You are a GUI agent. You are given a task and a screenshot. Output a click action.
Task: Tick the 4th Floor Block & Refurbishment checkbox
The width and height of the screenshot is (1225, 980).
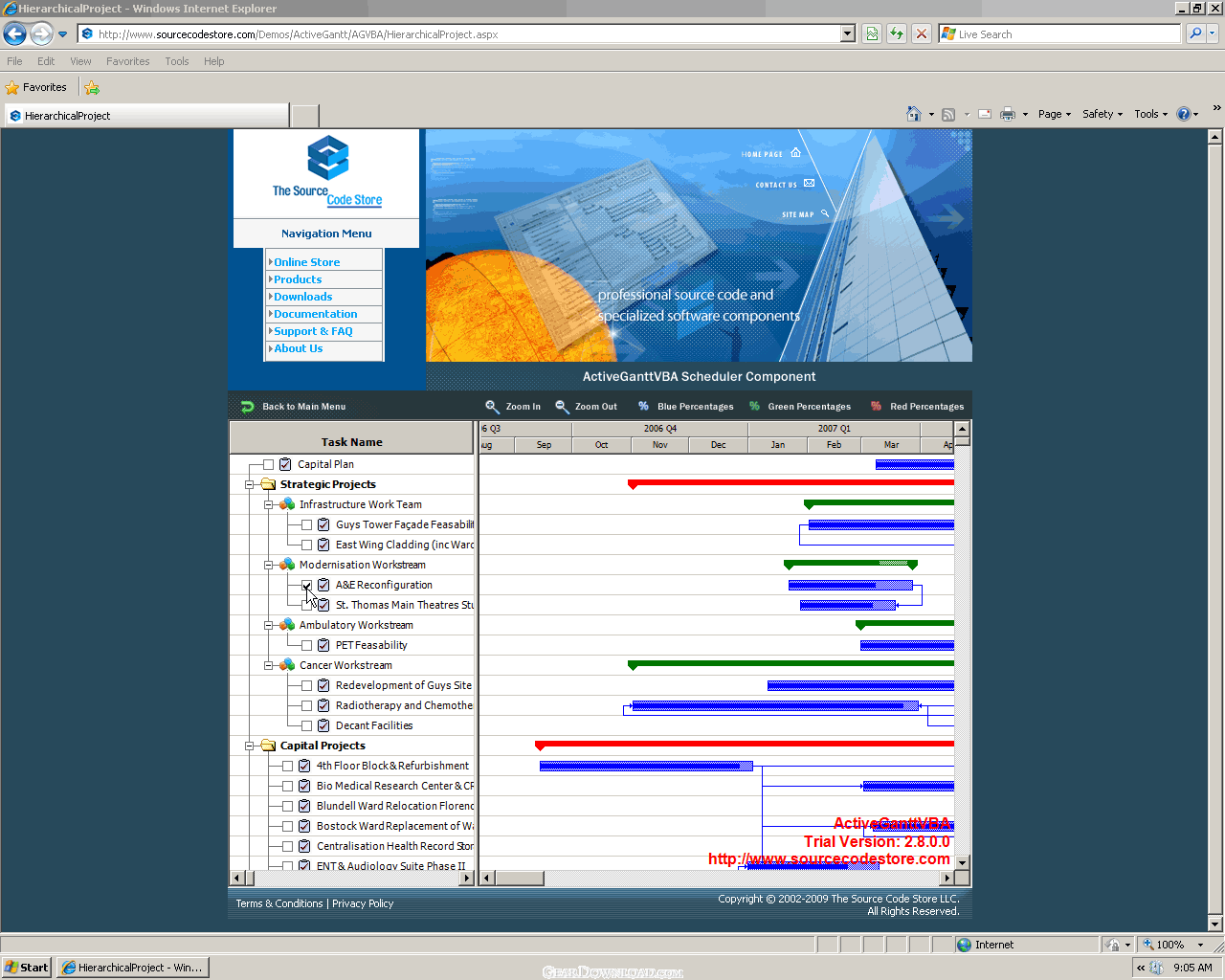tap(287, 767)
